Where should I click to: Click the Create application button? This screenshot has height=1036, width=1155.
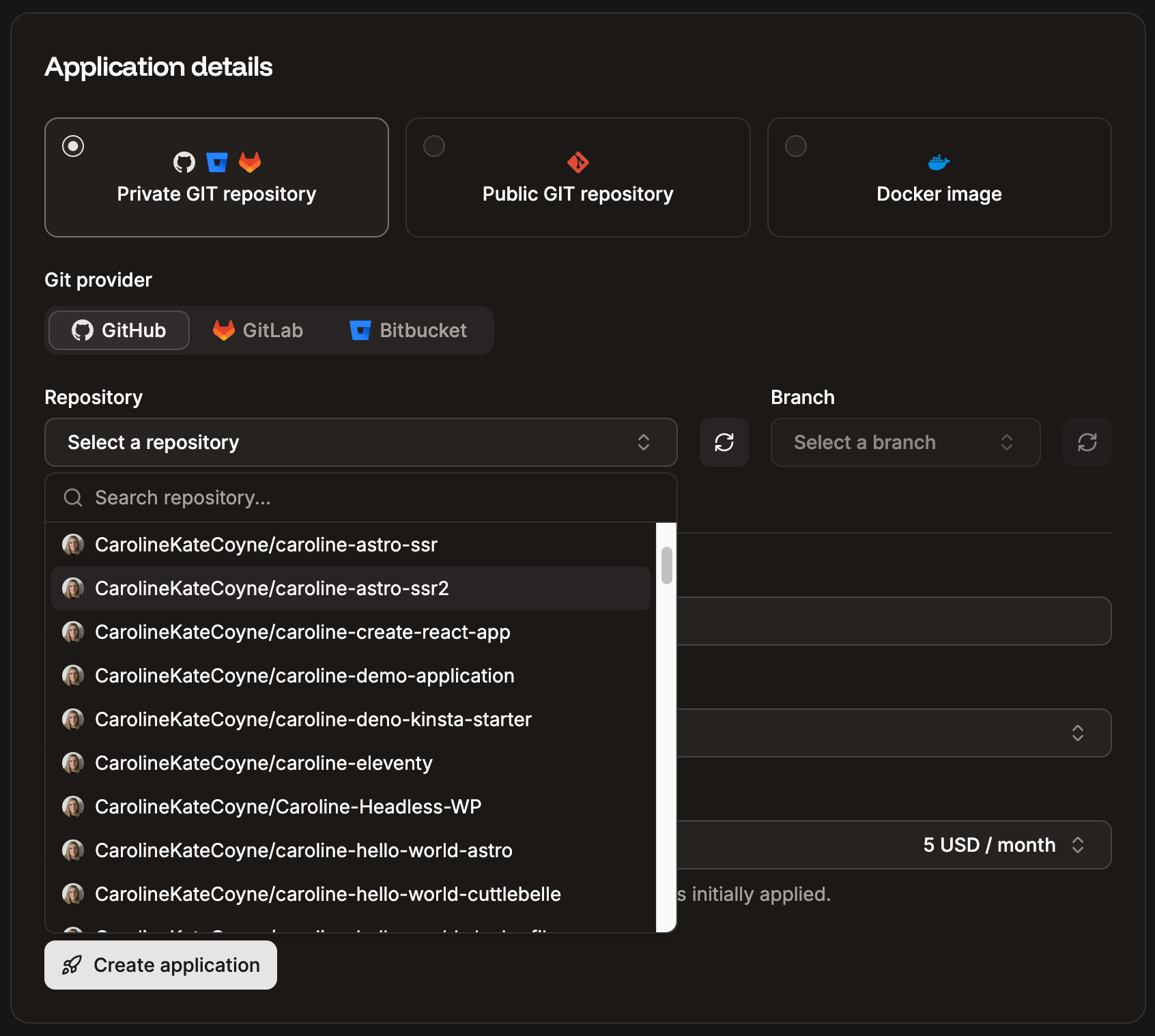(160, 965)
